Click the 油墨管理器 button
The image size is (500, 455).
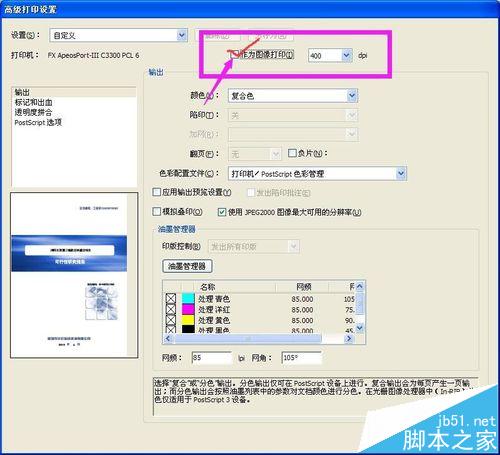(x=187, y=266)
